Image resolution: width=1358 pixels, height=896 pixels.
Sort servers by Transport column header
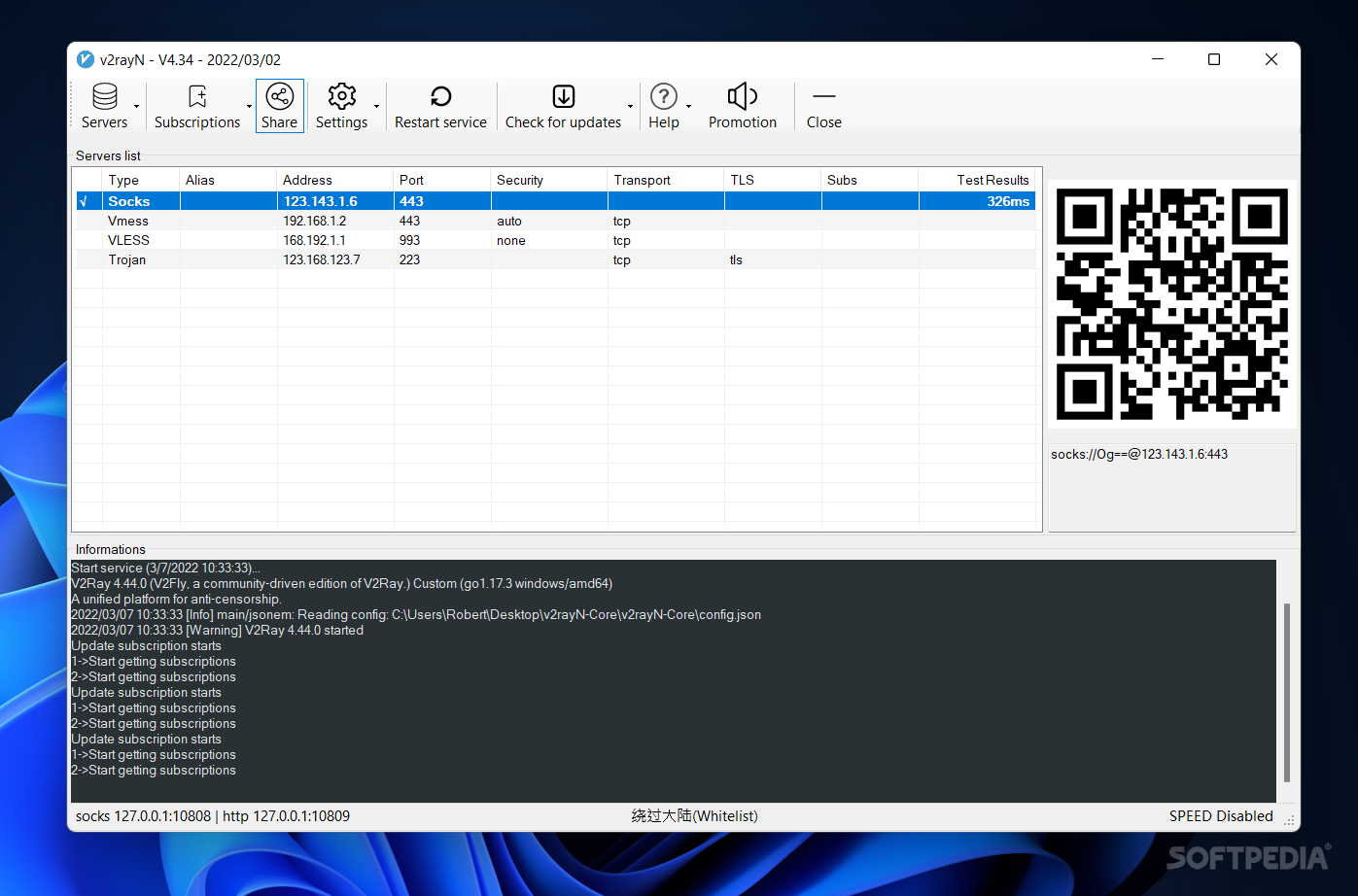coord(666,180)
